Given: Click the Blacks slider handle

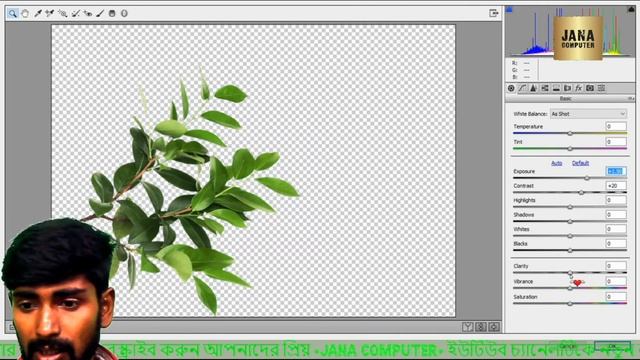Looking at the screenshot, I should (x=570, y=250).
